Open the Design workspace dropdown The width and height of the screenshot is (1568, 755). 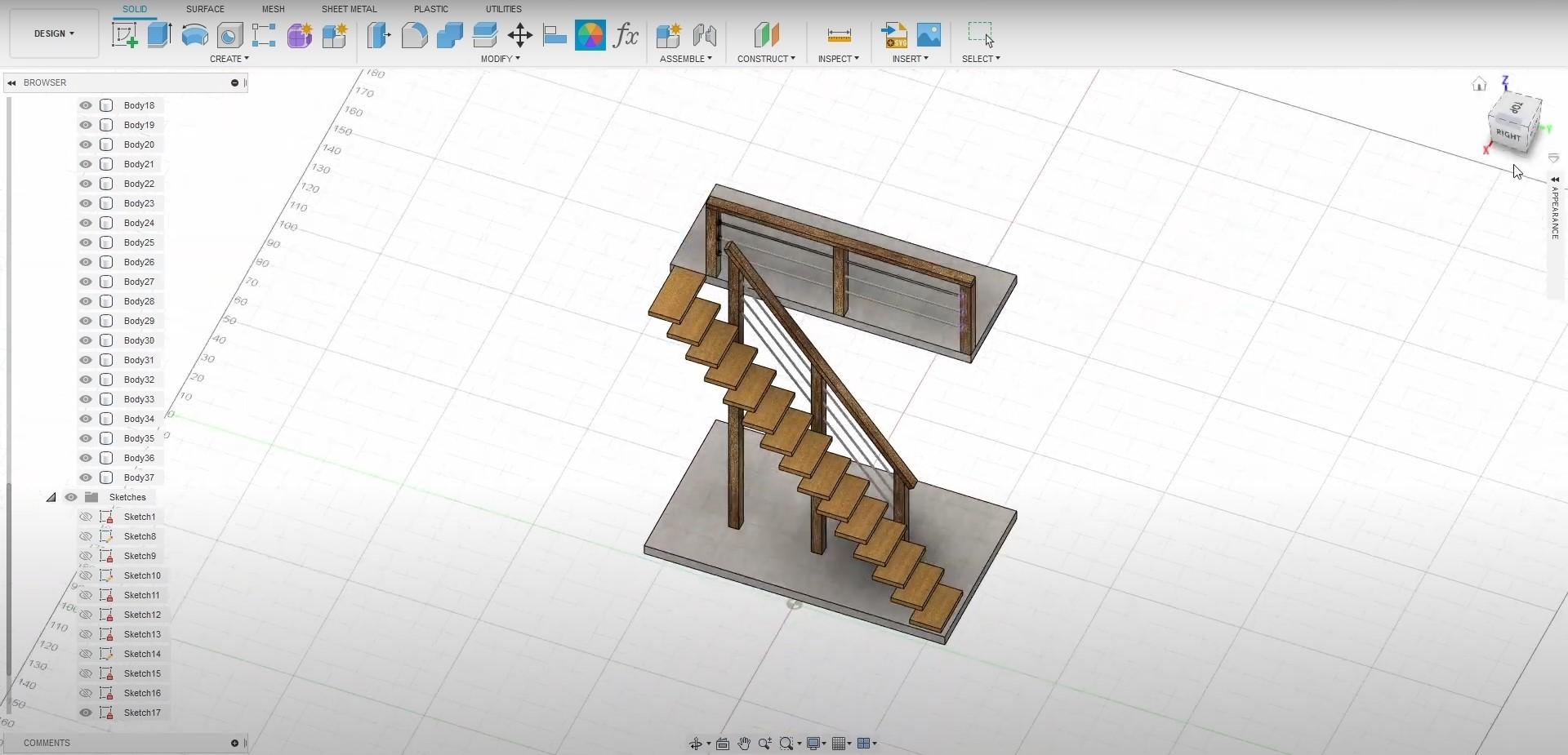[54, 33]
